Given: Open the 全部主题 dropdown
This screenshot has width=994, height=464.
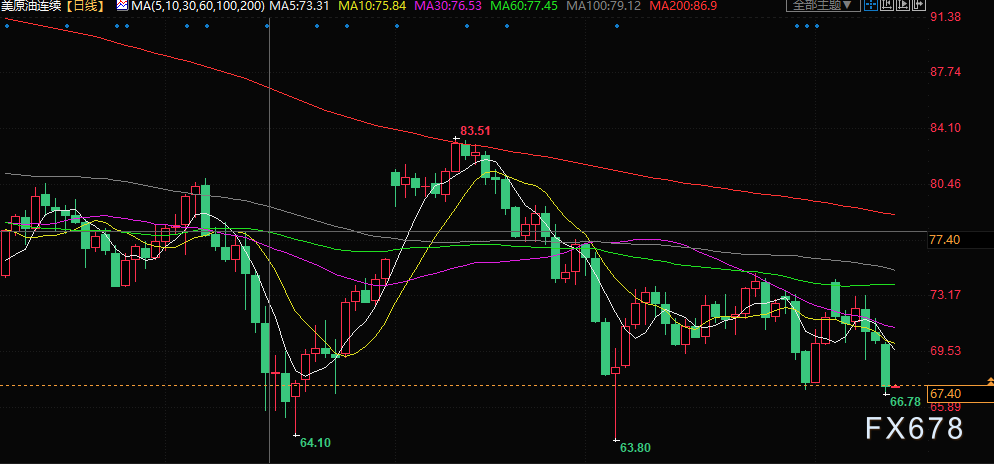Looking at the screenshot, I should click(823, 5).
